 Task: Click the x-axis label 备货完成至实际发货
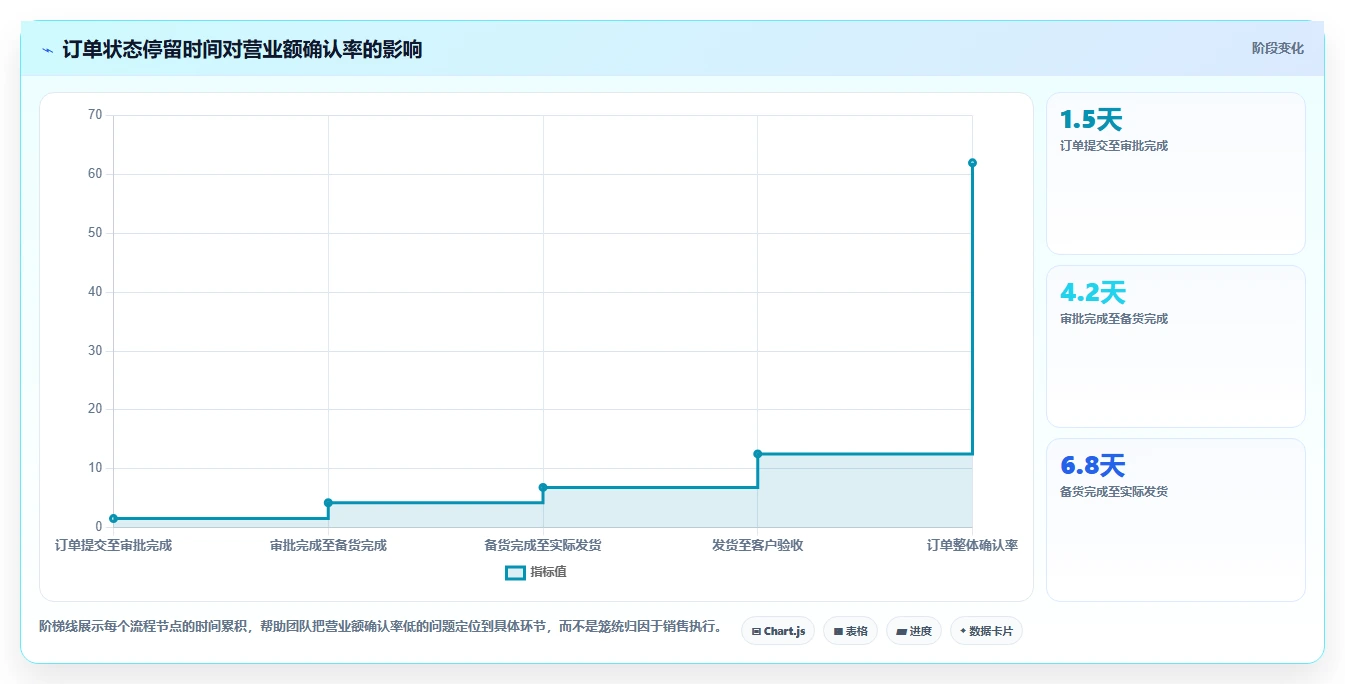[543, 545]
